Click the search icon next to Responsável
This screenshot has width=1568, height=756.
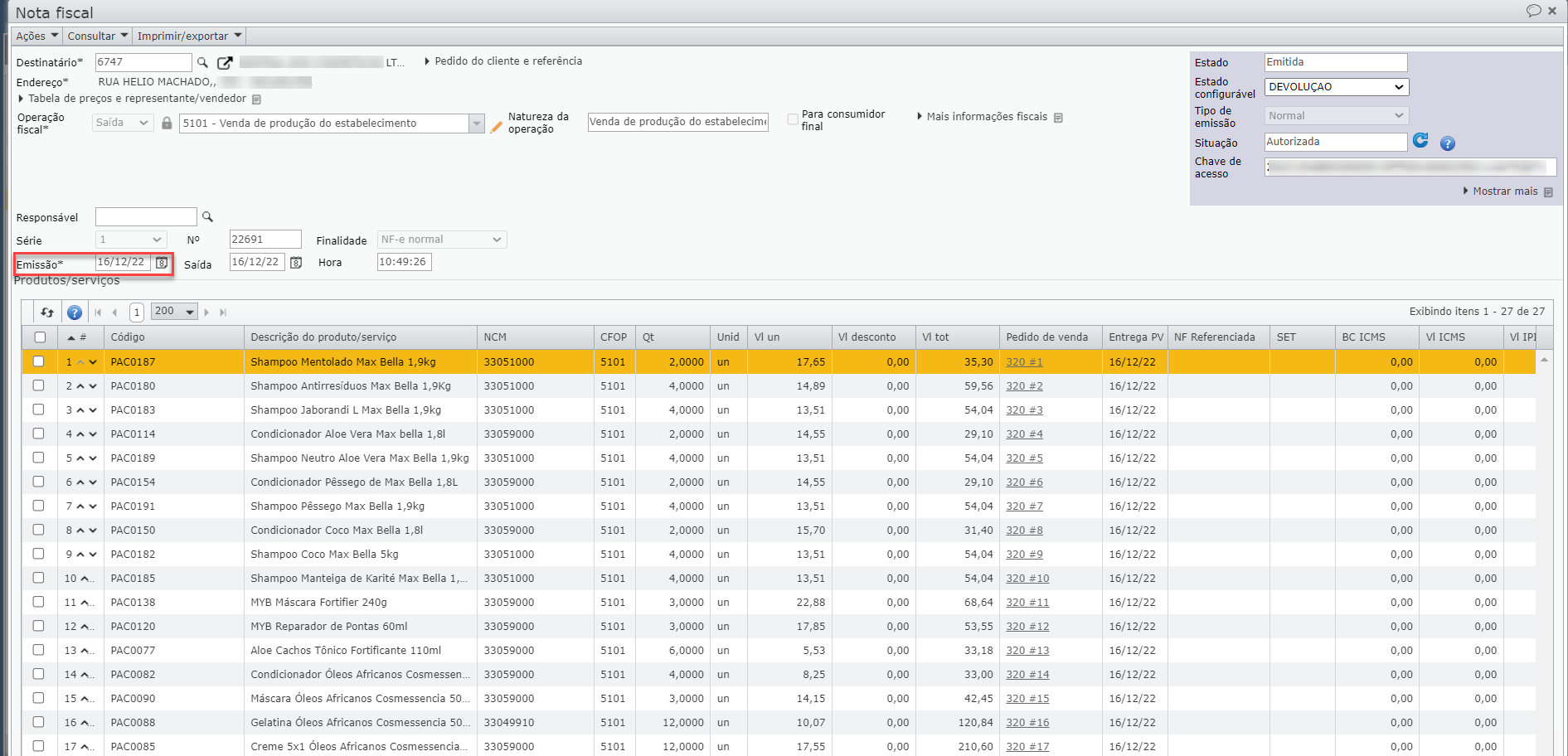[x=208, y=217]
